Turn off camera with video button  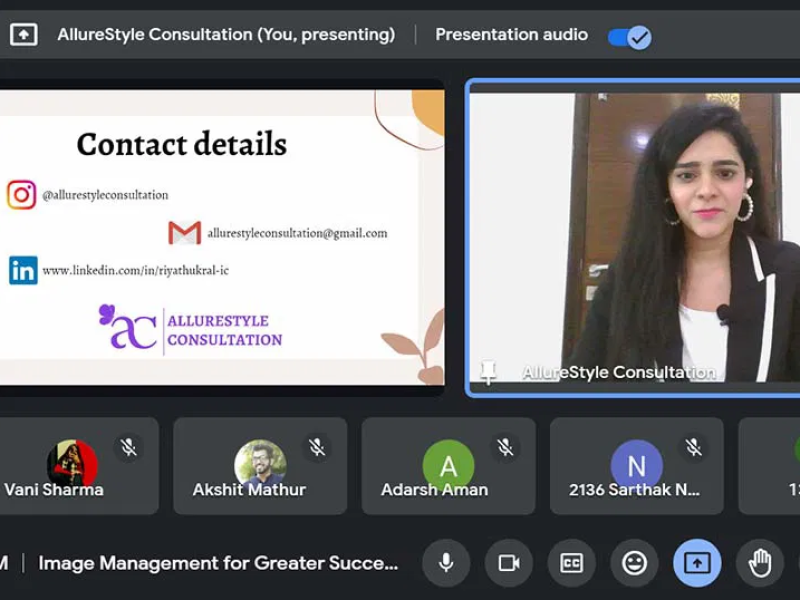point(509,563)
